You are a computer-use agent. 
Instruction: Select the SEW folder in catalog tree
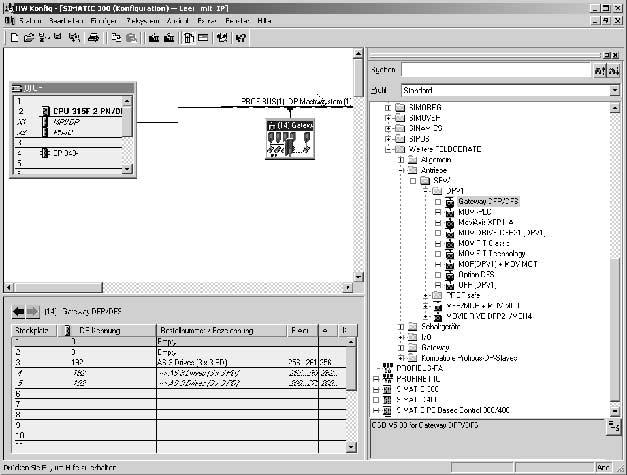tap(442, 181)
